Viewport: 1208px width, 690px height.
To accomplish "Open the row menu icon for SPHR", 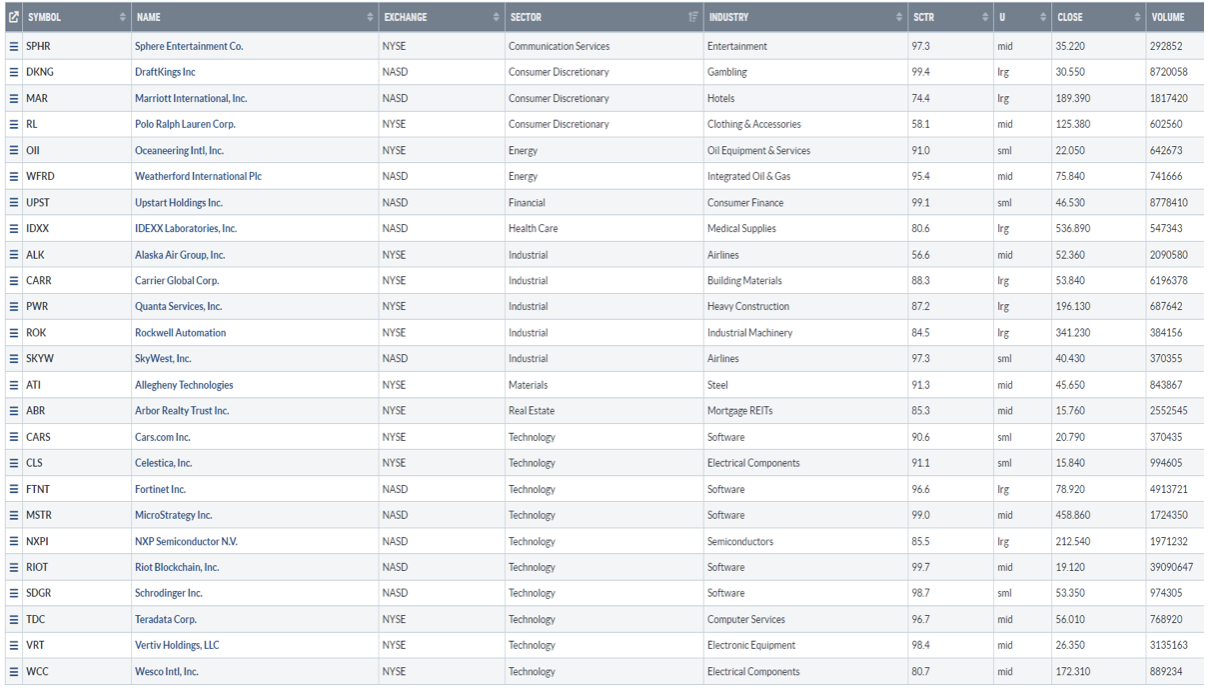I will point(14,46).
